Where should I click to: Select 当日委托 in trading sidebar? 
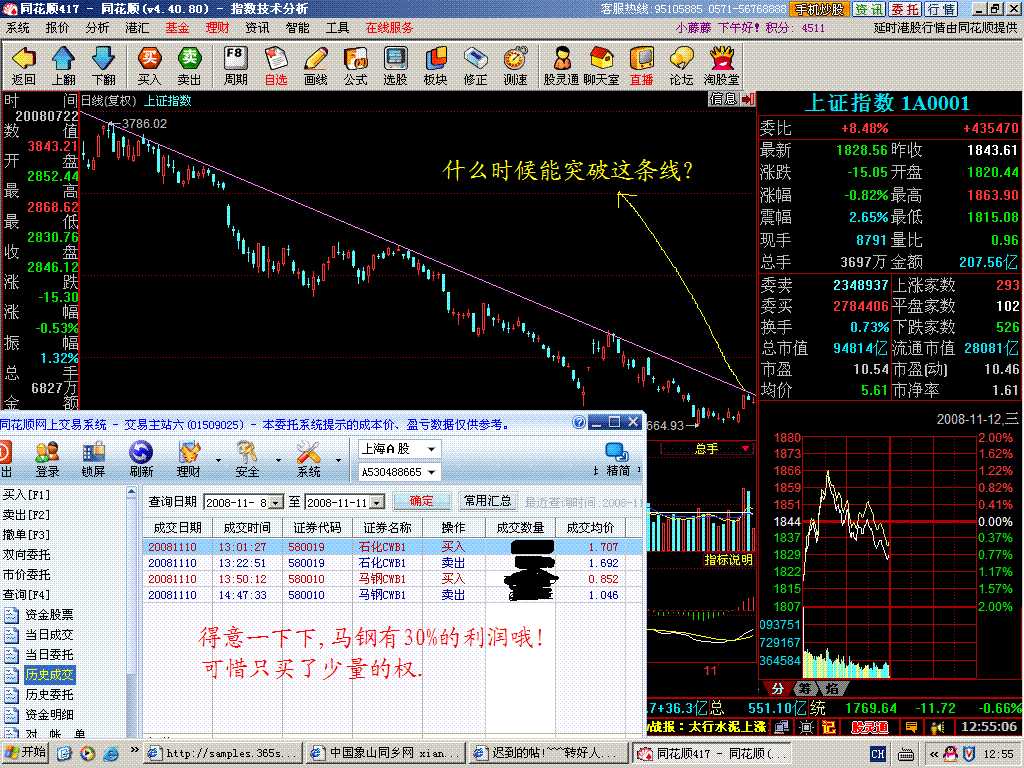[x=49, y=654]
